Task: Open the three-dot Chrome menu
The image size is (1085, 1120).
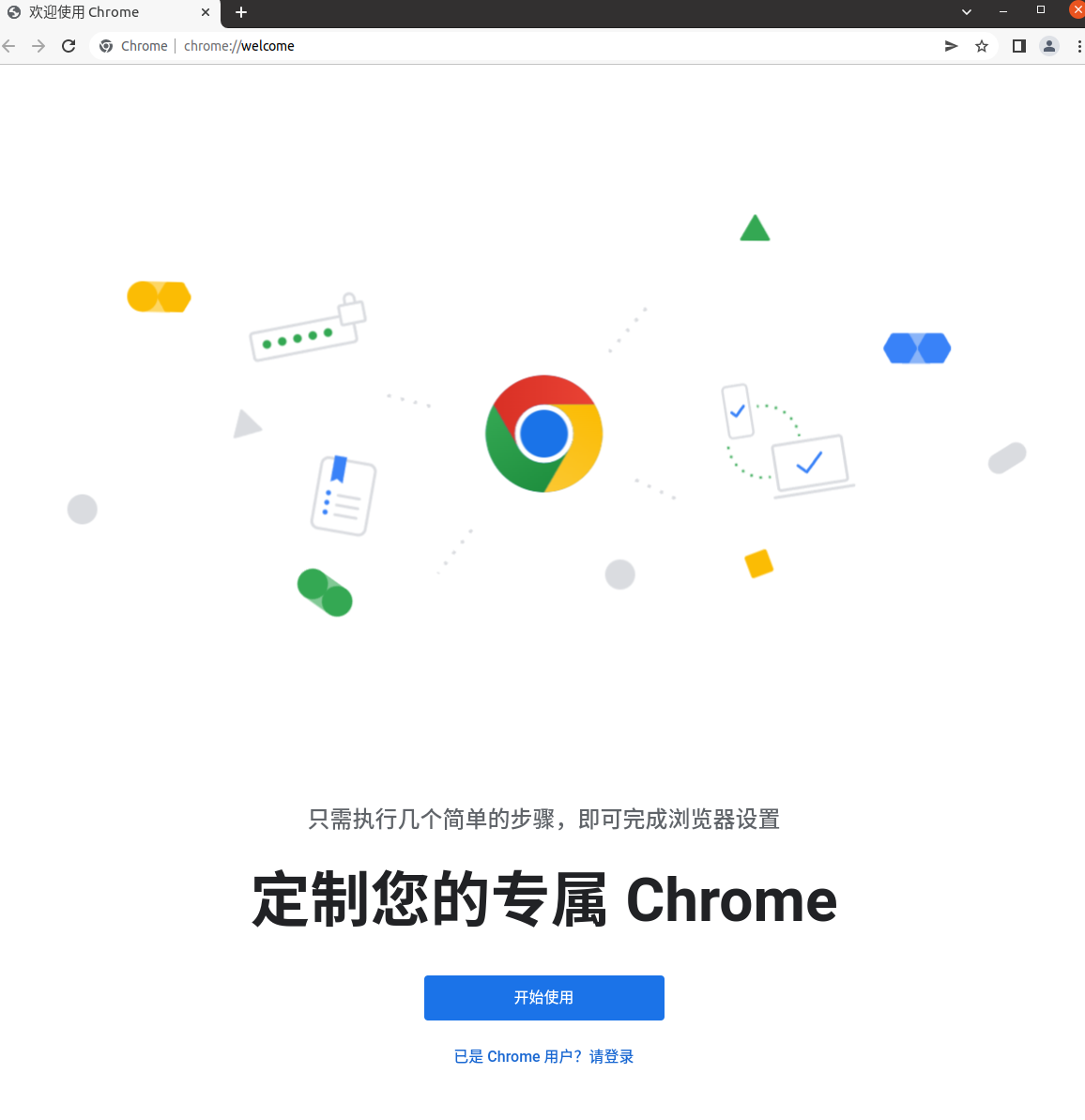Action: 1078,46
